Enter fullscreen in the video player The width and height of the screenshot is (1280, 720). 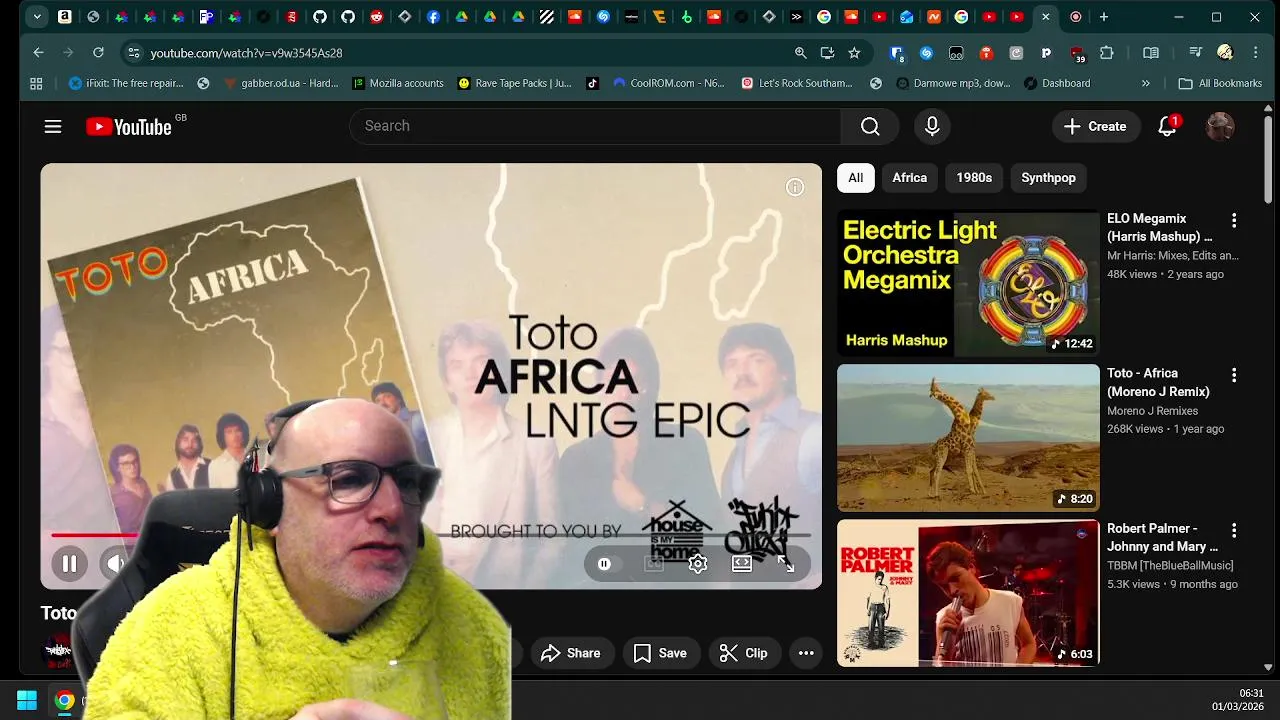[786, 564]
